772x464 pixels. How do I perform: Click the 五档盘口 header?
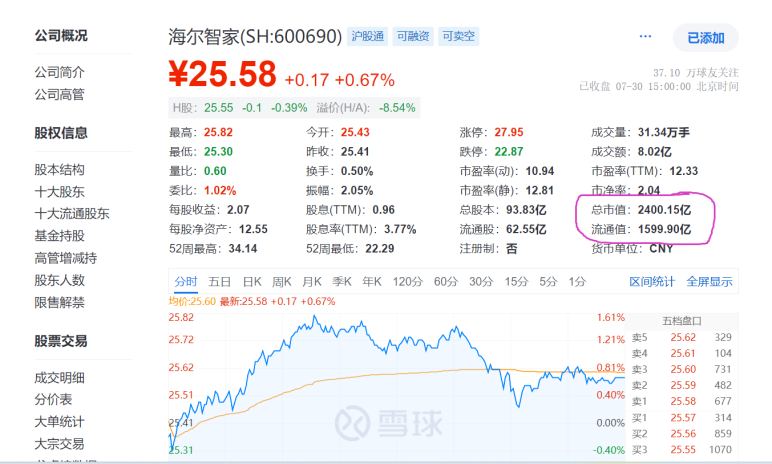pos(682,321)
